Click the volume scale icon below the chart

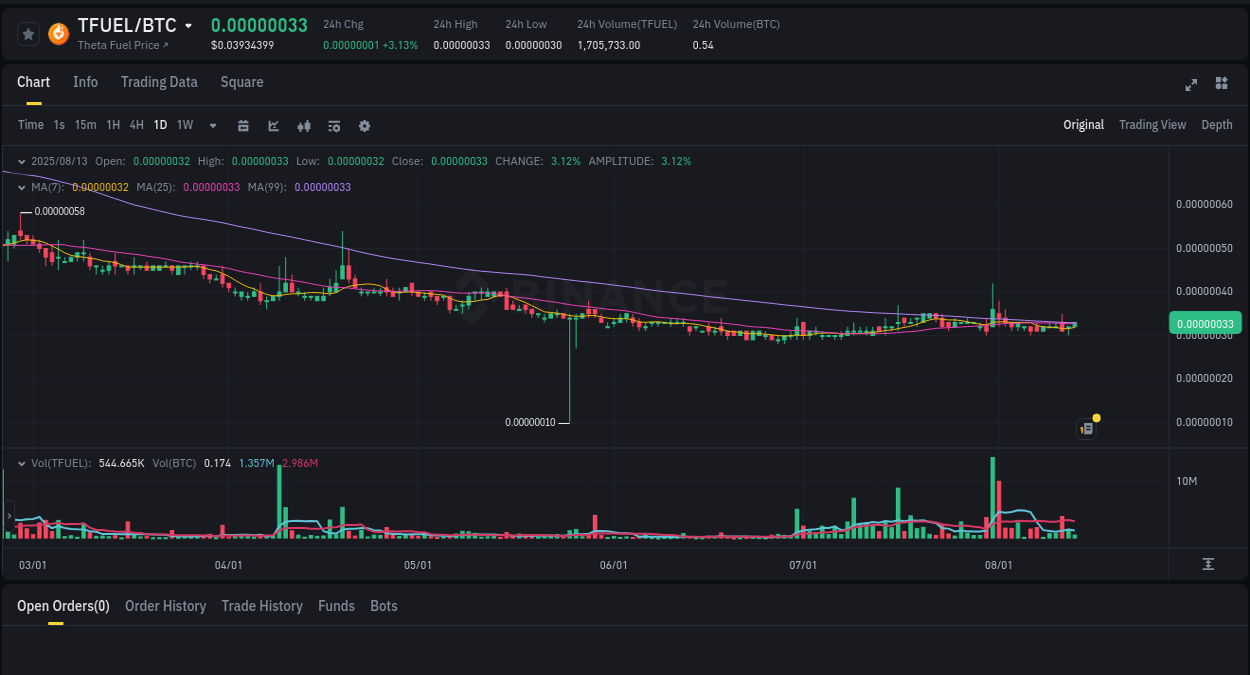(x=1208, y=564)
